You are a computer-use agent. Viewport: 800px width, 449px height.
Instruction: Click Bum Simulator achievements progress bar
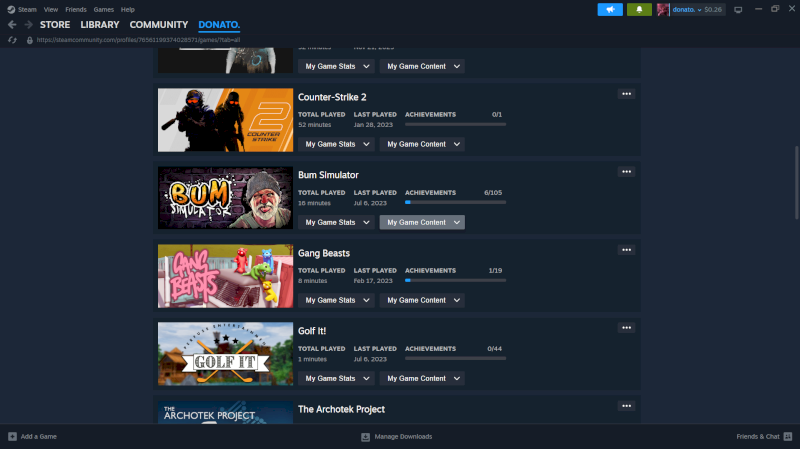[456, 202]
